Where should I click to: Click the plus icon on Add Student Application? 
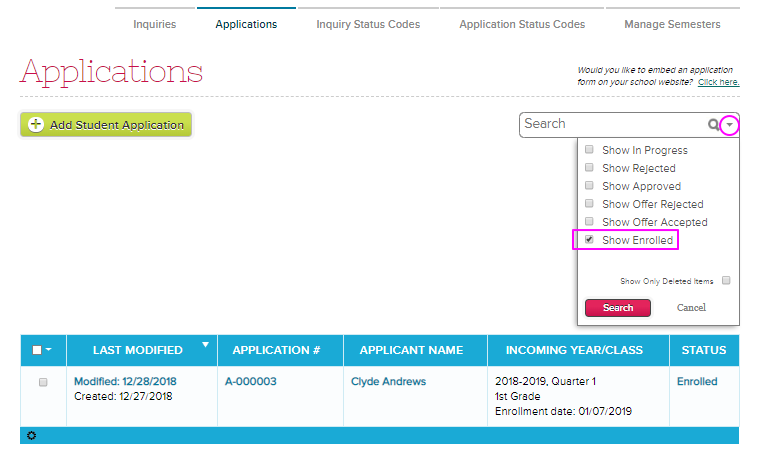click(36, 125)
